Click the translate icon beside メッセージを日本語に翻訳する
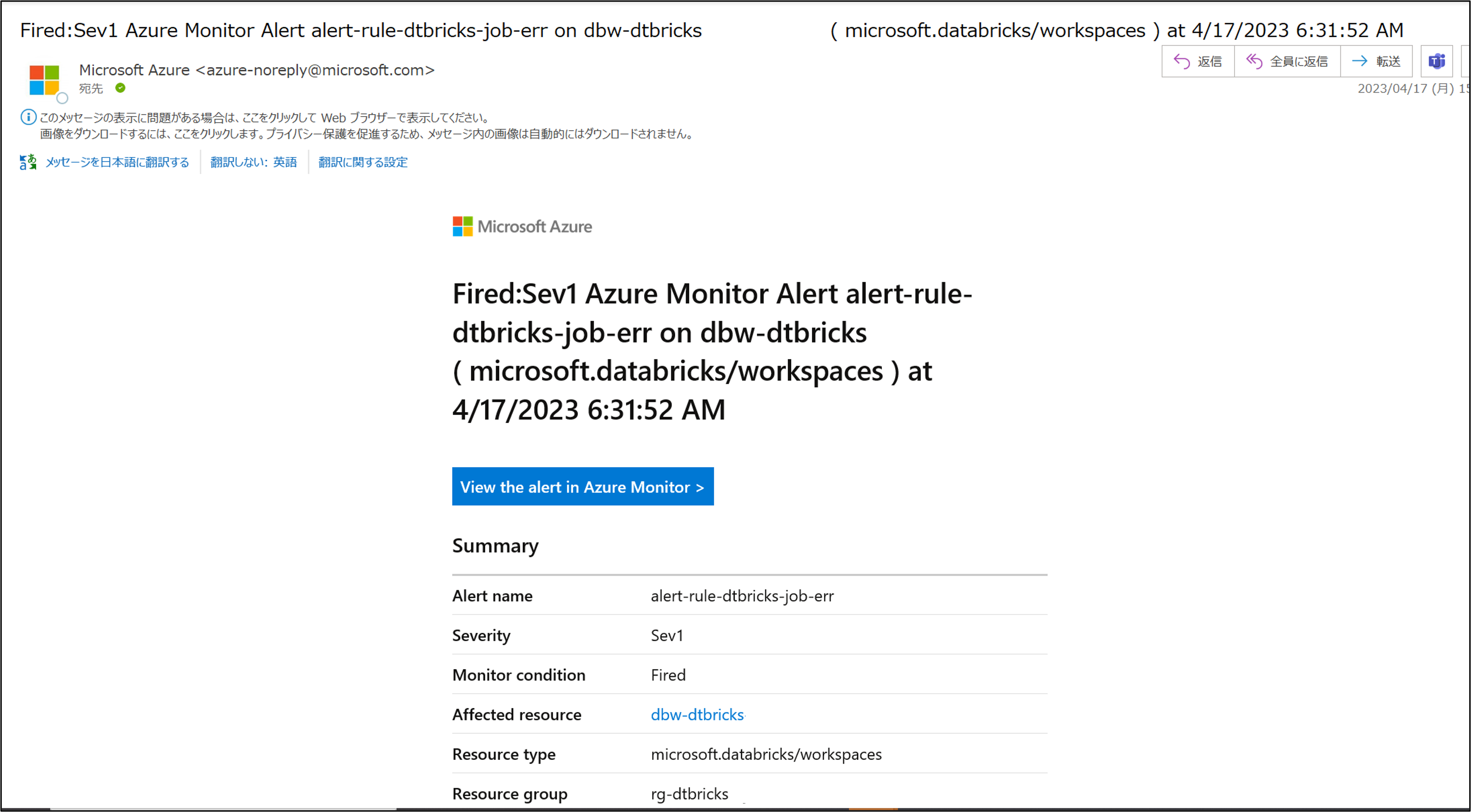Screen dimensions: 1471x812 [x=27, y=162]
